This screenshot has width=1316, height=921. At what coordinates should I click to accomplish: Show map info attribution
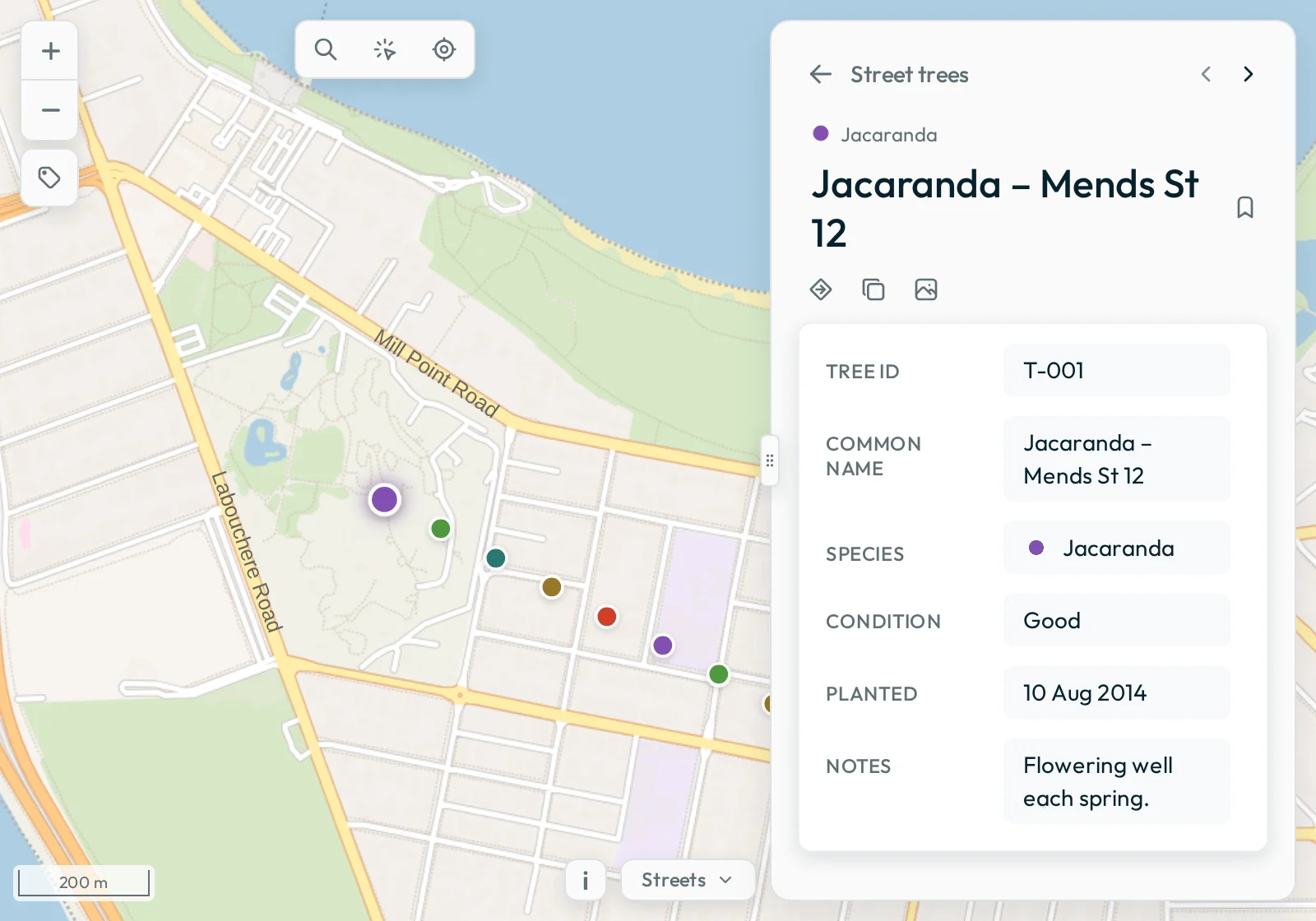click(586, 880)
